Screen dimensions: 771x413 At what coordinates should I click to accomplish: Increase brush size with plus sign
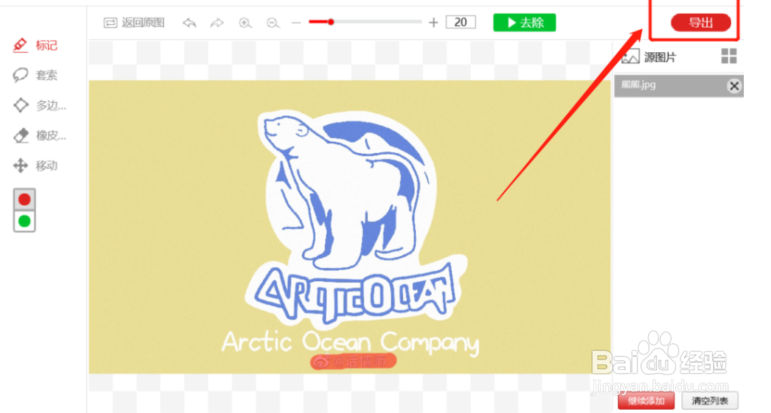pos(433,23)
